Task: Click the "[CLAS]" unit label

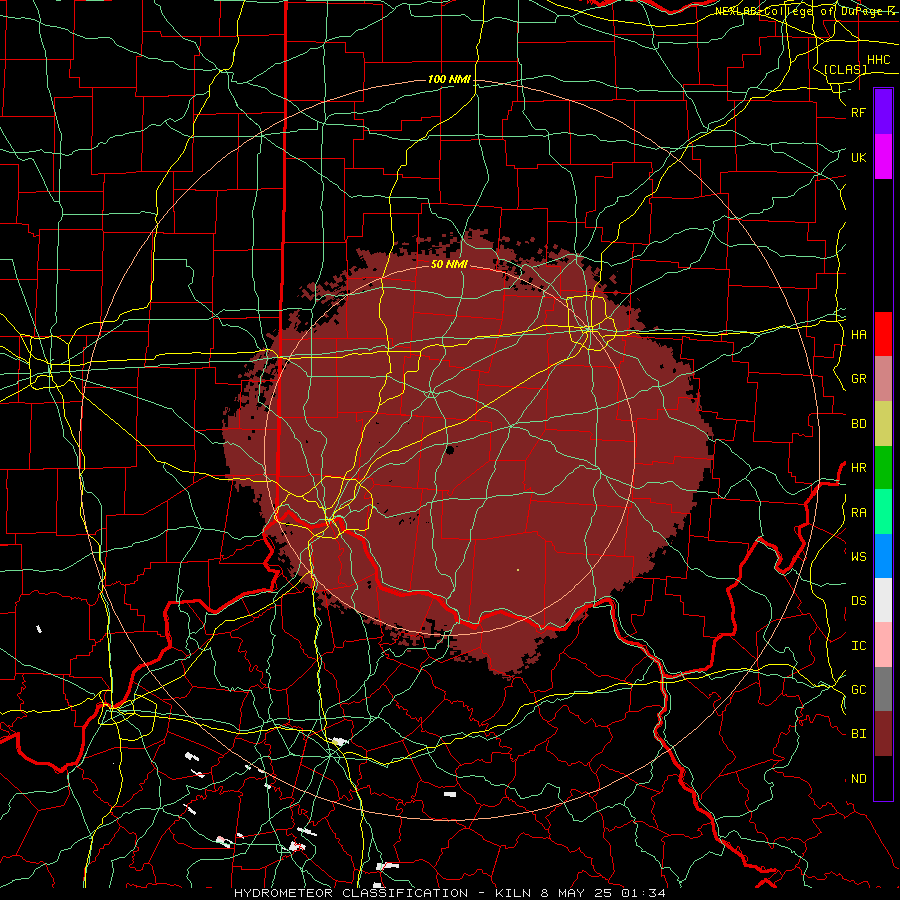Action: click(845, 69)
